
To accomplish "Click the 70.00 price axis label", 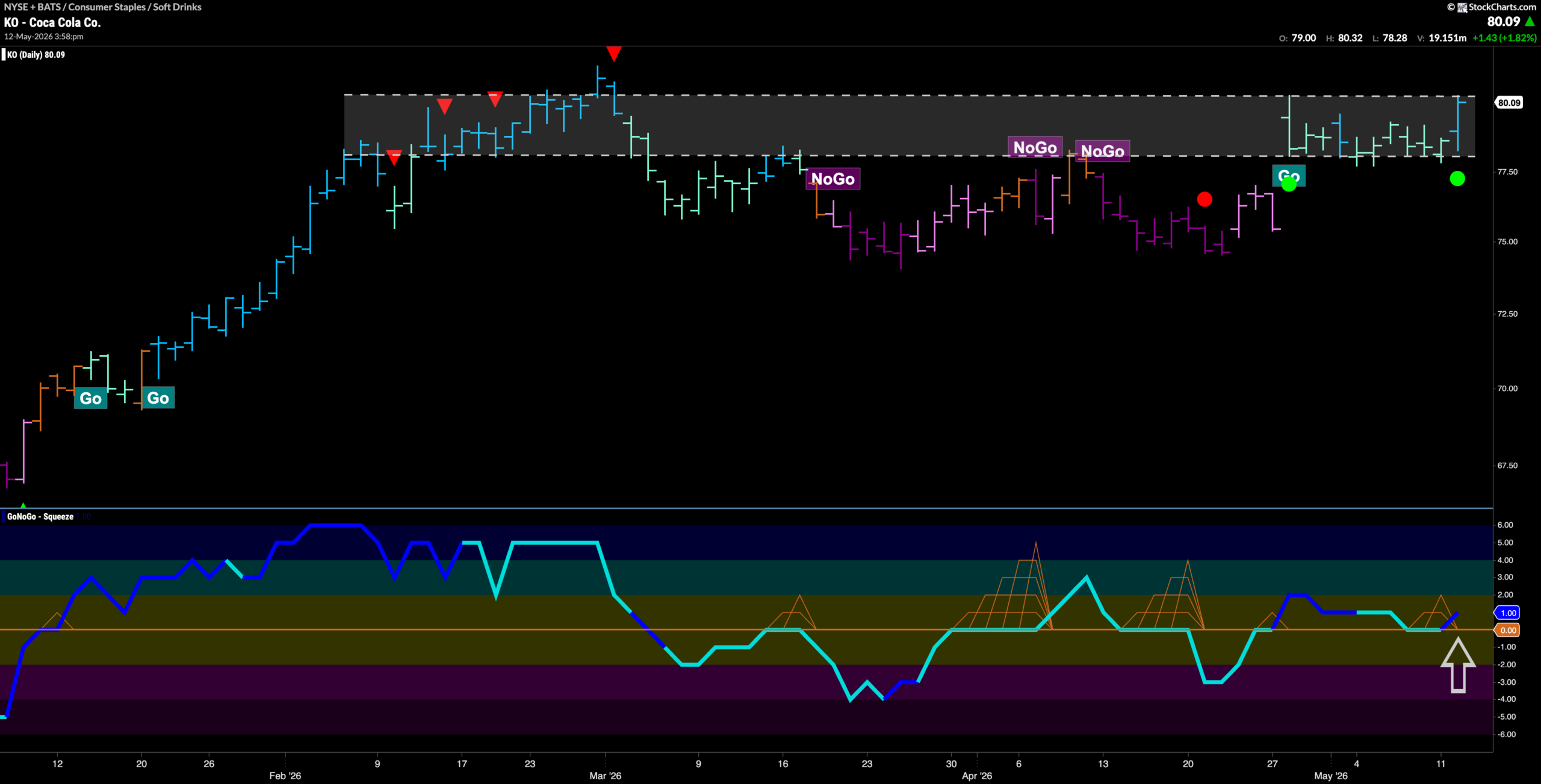I will 1507,389.
